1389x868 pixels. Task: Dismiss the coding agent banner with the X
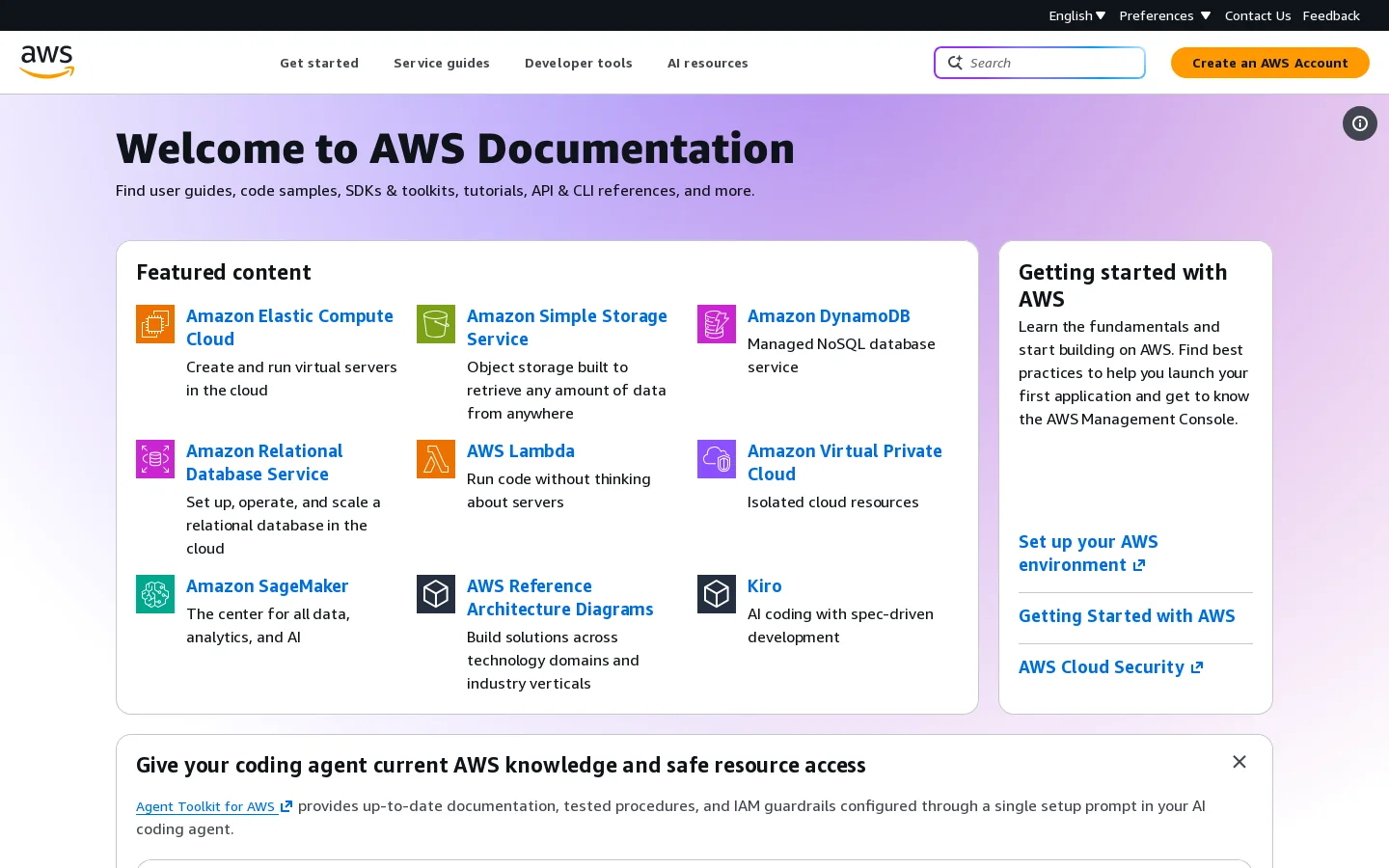coord(1239,762)
